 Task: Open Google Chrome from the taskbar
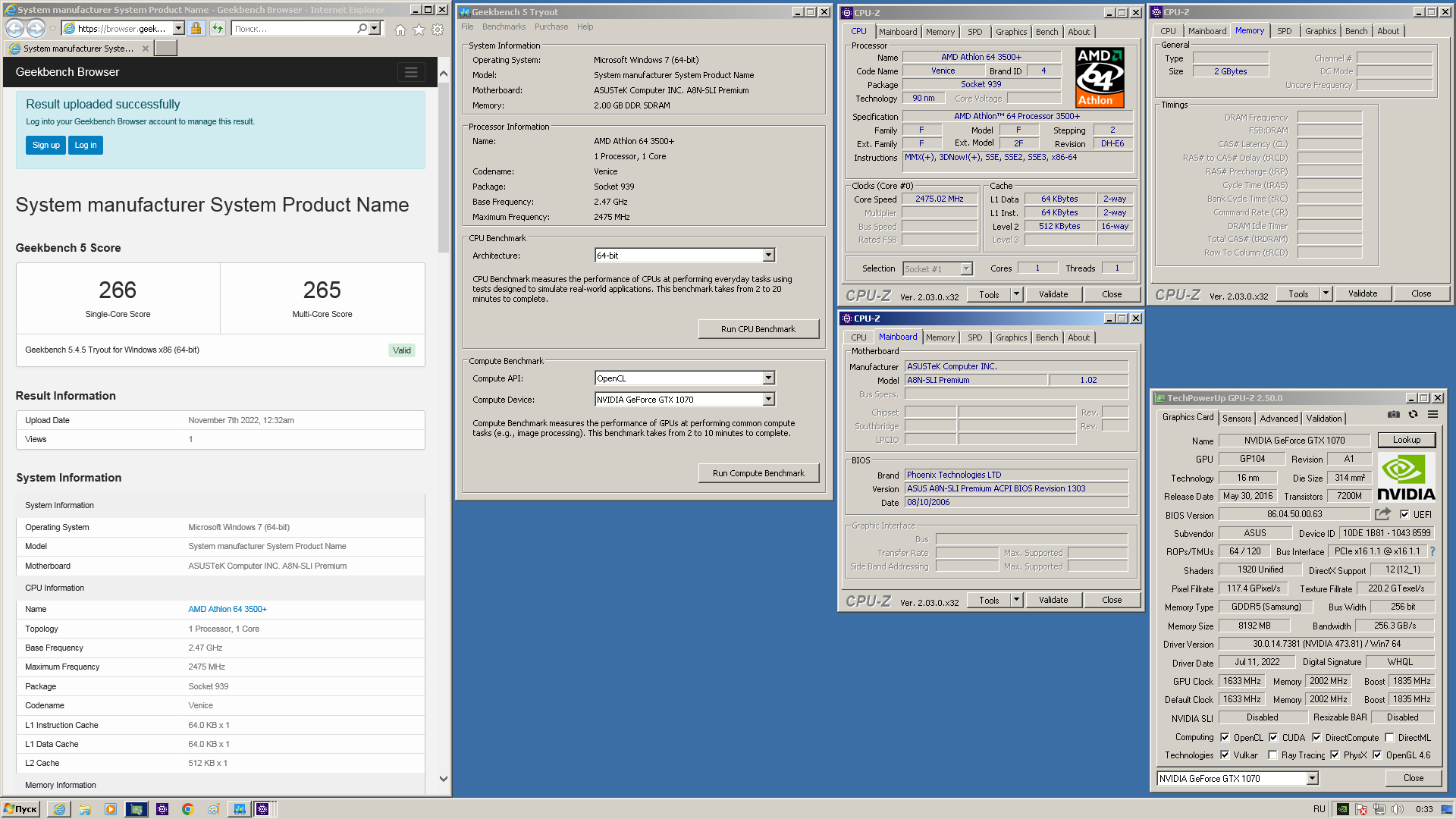pyautogui.click(x=187, y=809)
